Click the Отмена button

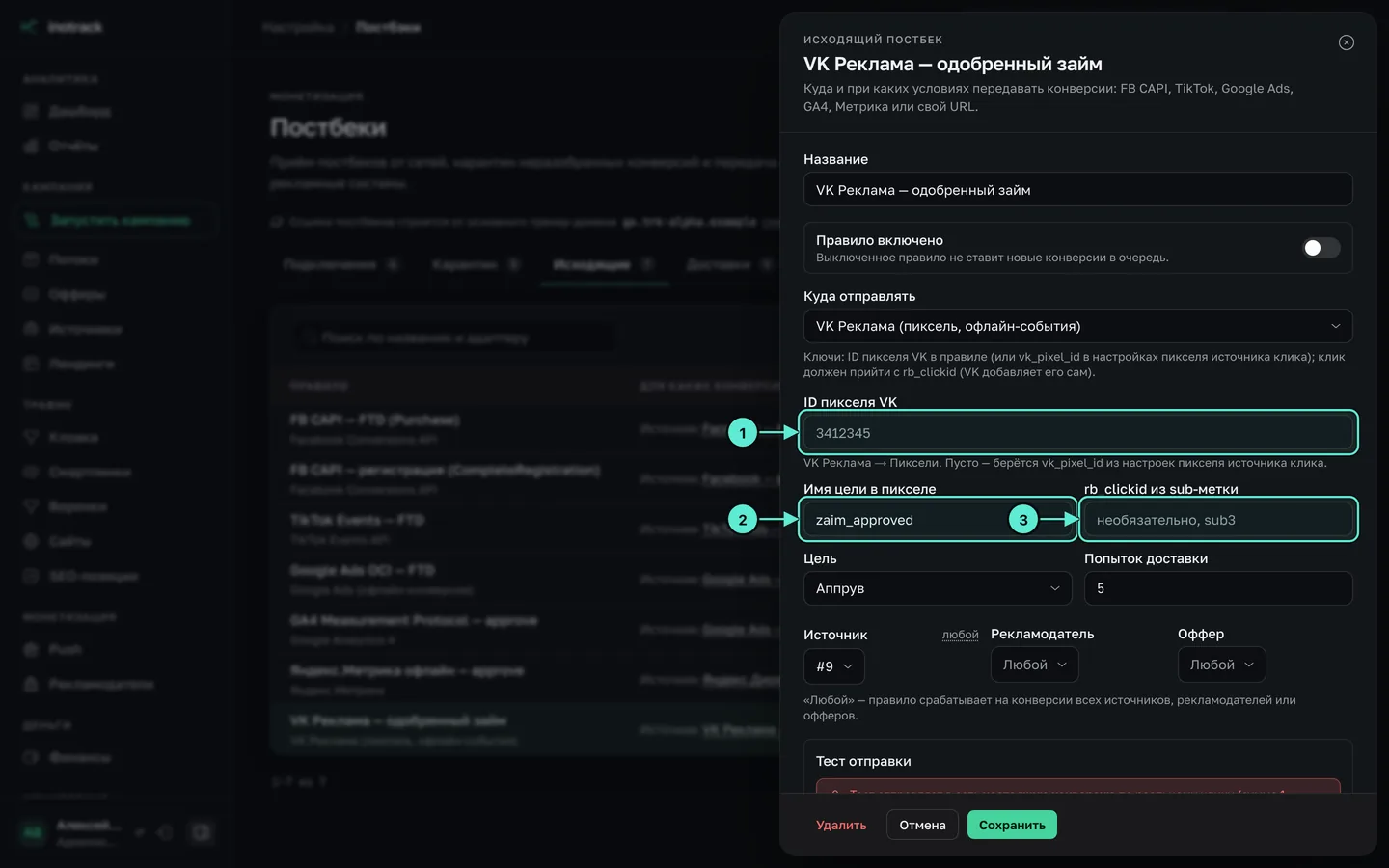[922, 825]
